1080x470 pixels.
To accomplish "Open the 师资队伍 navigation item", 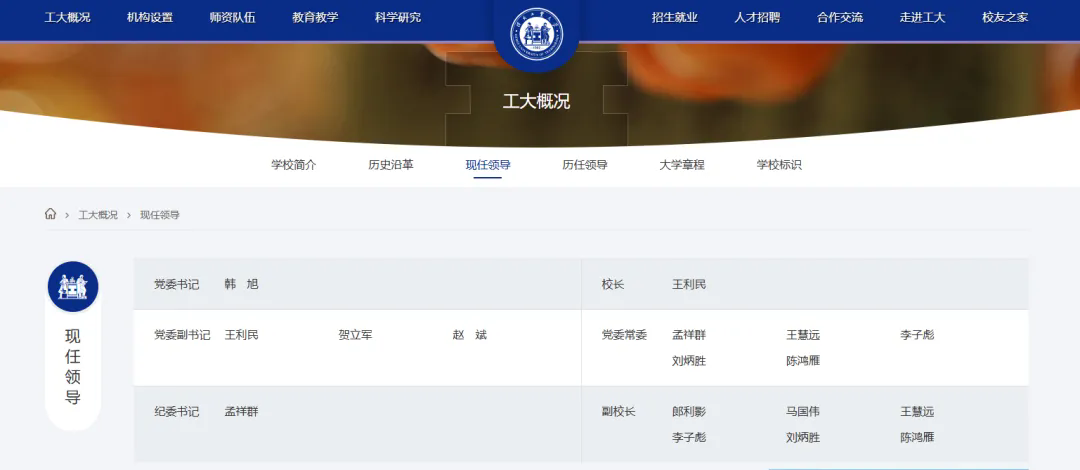I will point(233,17).
